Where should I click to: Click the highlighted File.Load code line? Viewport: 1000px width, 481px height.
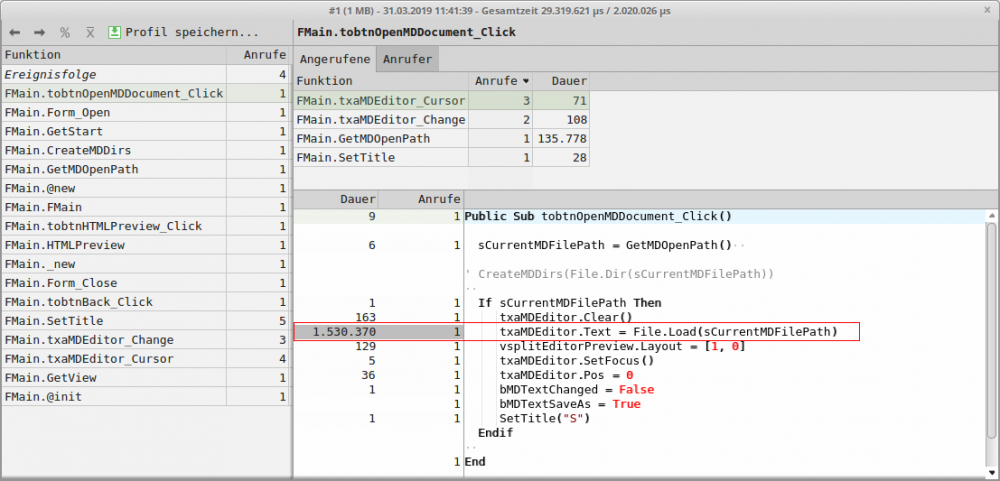[x=667, y=331]
